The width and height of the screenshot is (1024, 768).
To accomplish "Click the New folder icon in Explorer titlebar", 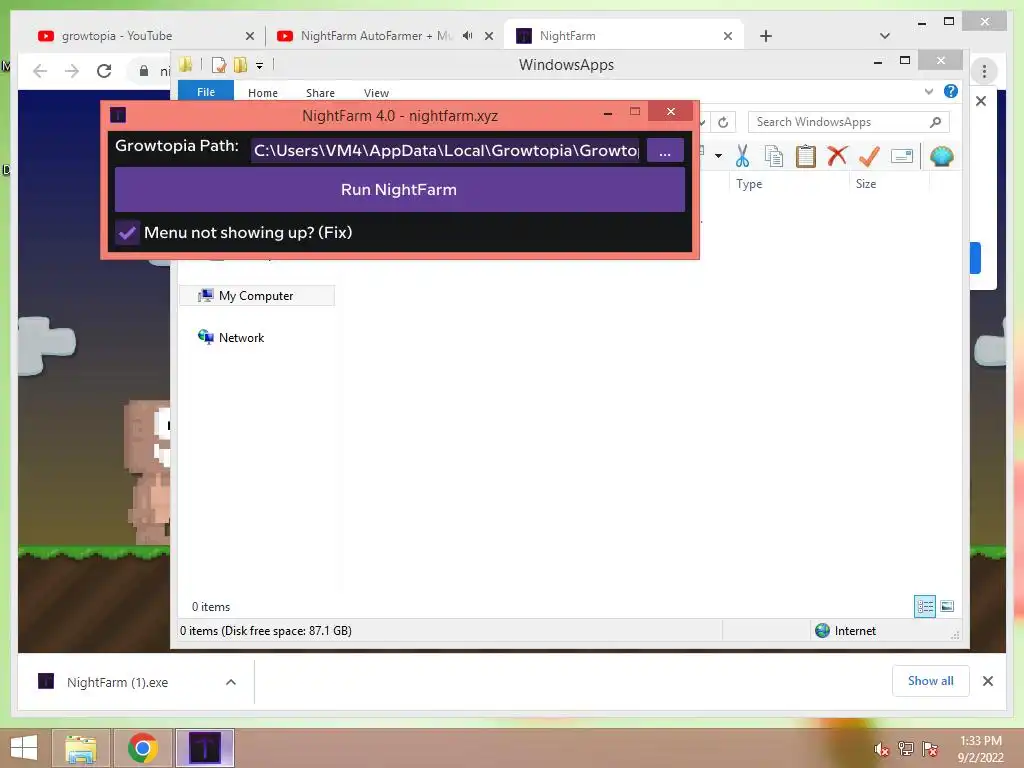I will click(x=240, y=65).
